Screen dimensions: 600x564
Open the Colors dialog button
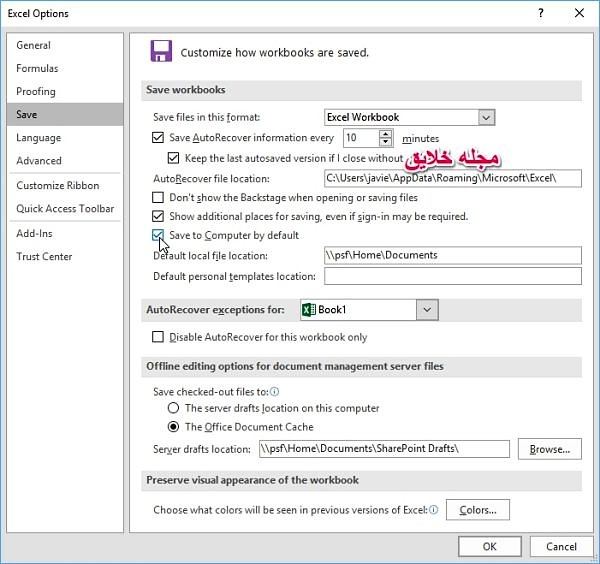tap(478, 510)
